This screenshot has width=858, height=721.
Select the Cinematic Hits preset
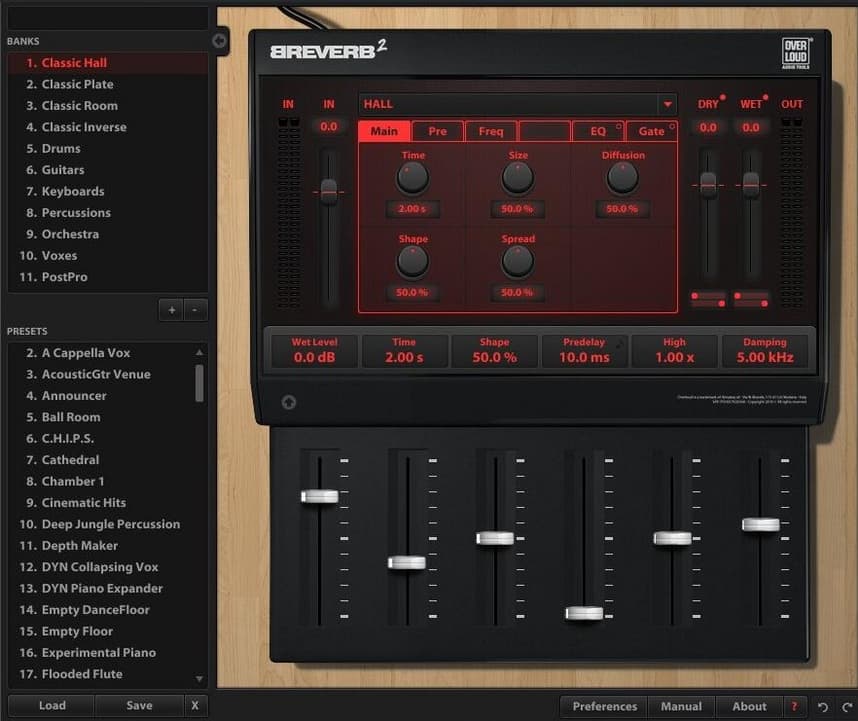101,503
